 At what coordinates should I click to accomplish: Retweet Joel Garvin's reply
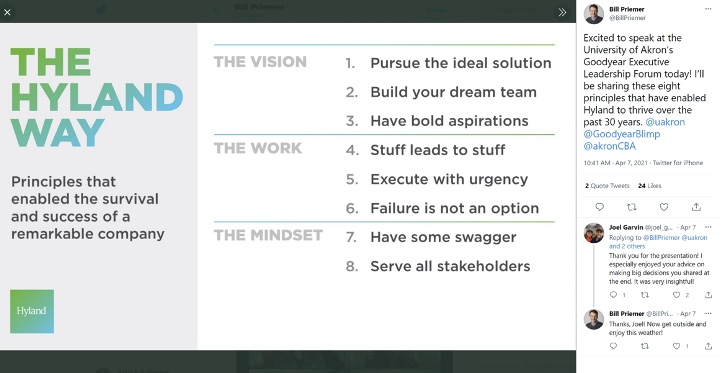click(x=645, y=295)
